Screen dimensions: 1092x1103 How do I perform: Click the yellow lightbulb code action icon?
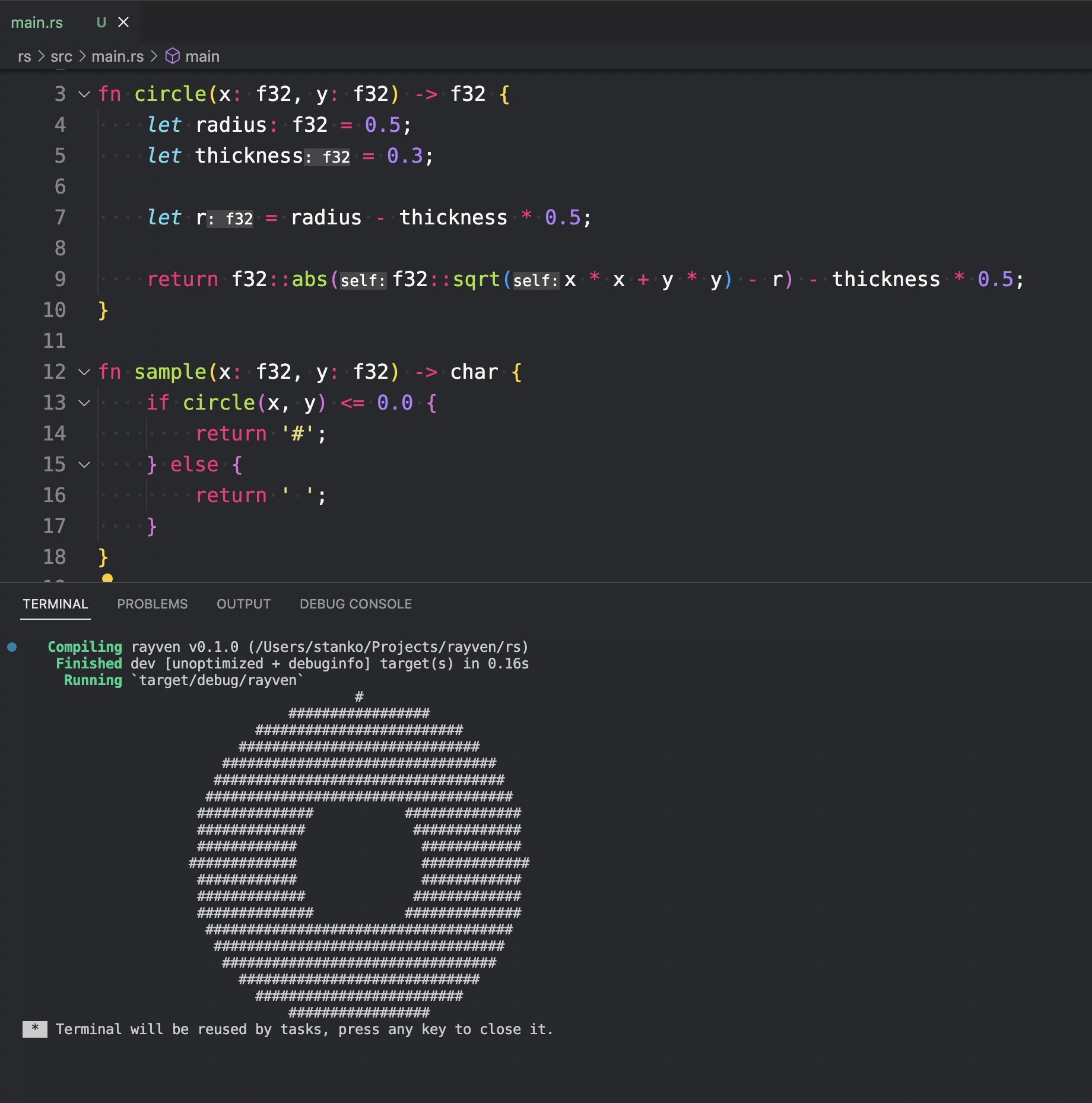107,578
